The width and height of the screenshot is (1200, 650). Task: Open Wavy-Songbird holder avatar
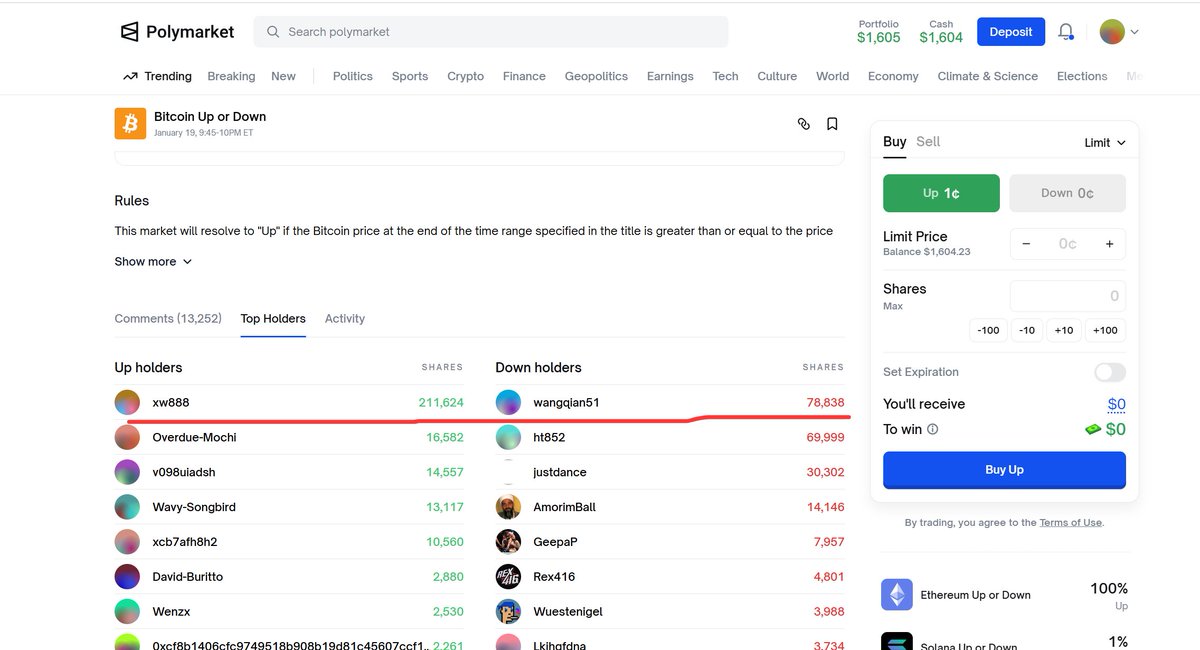point(127,507)
